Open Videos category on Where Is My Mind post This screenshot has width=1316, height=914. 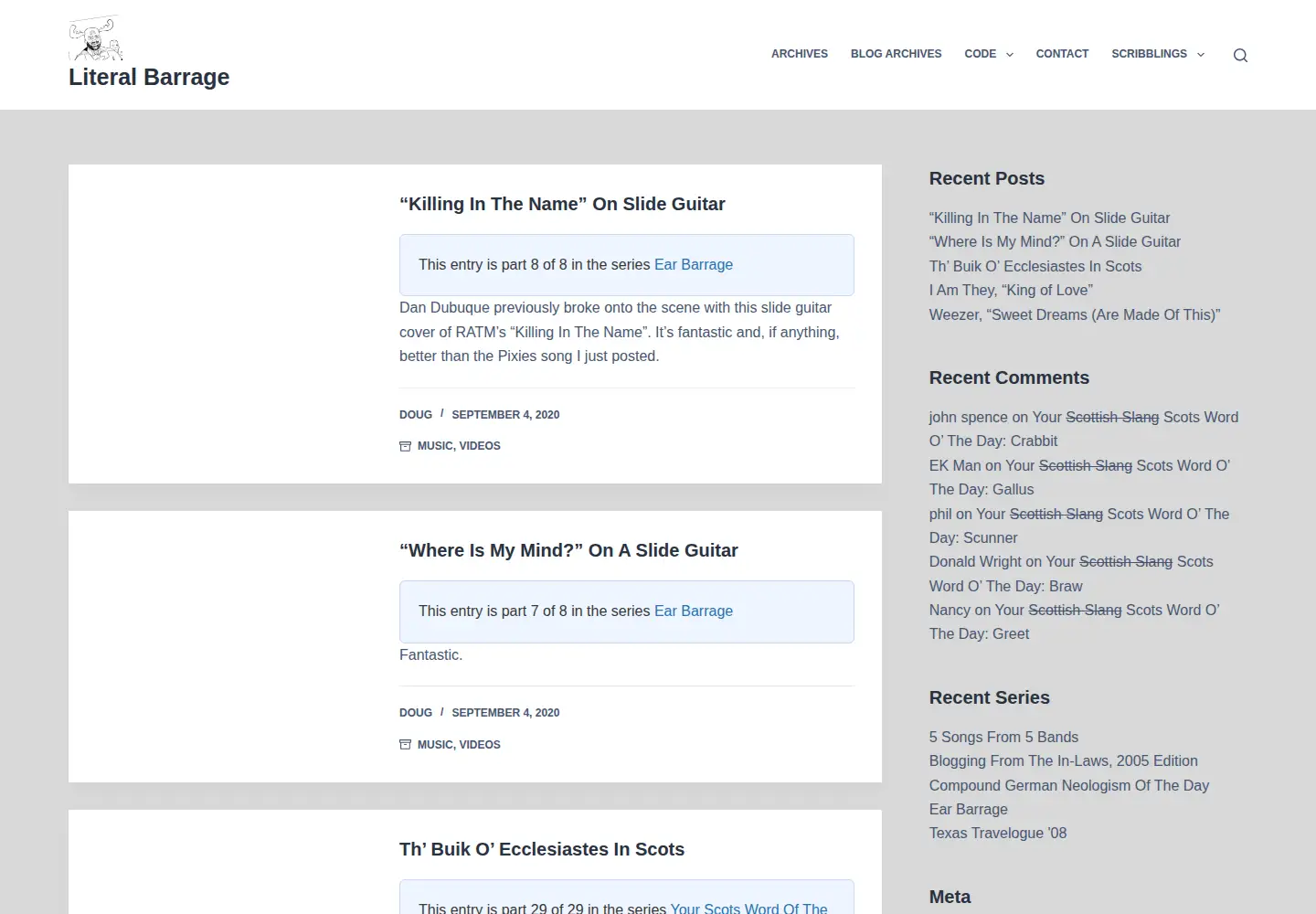480,745
